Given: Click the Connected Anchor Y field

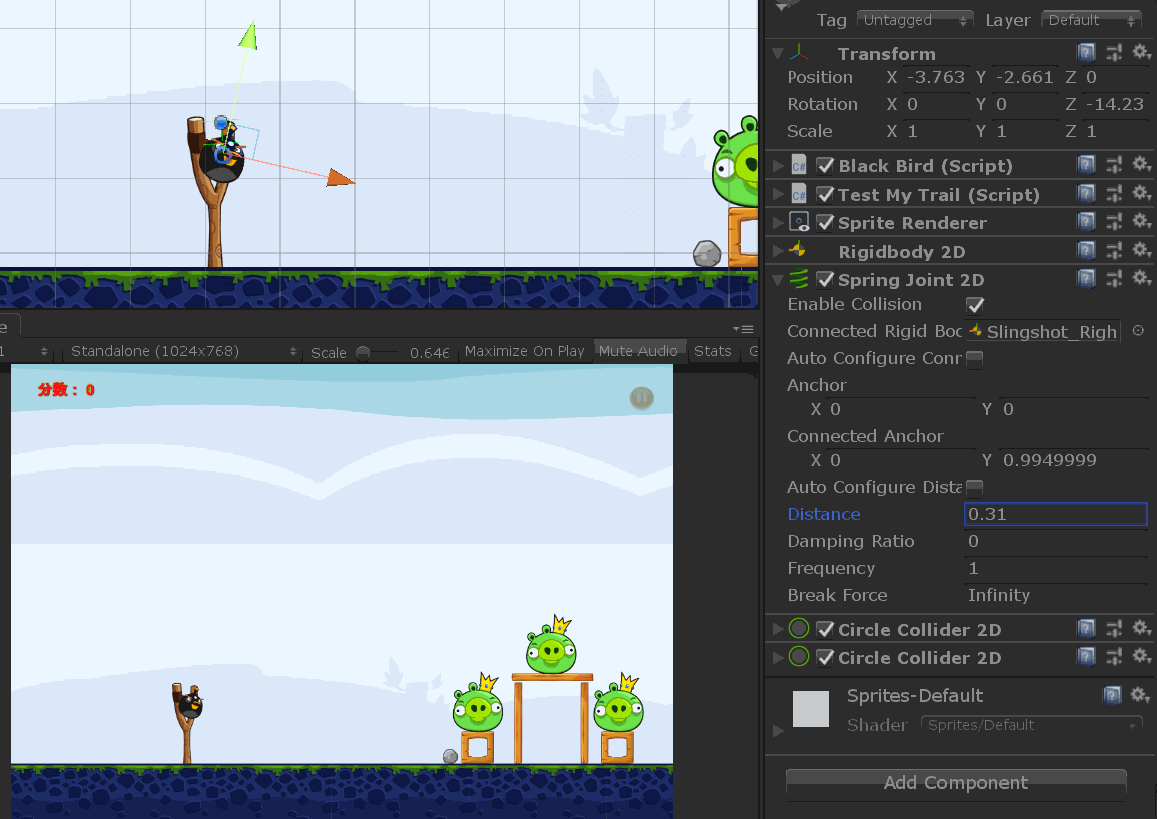Looking at the screenshot, I should click(x=1074, y=460).
